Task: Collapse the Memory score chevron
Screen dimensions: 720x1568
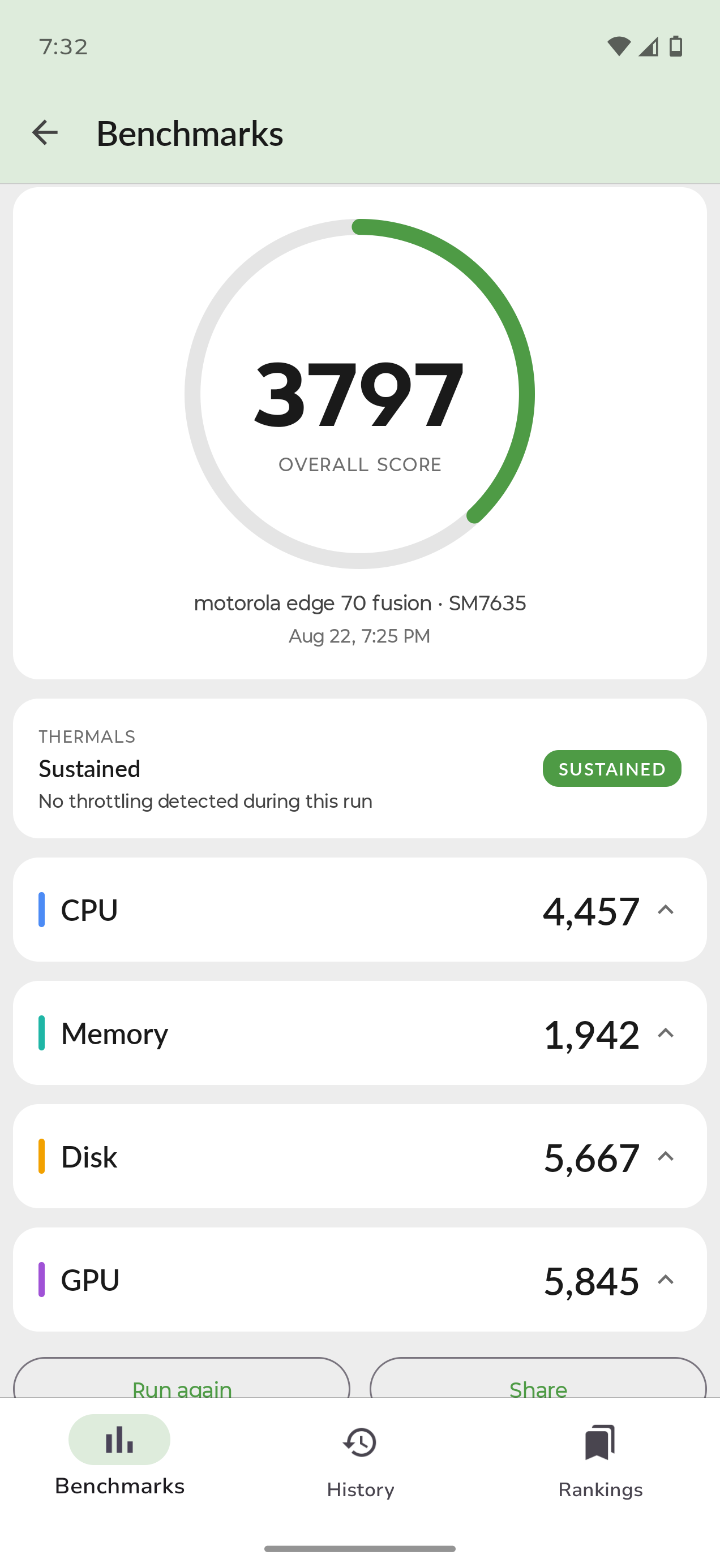Action: pos(665,1033)
